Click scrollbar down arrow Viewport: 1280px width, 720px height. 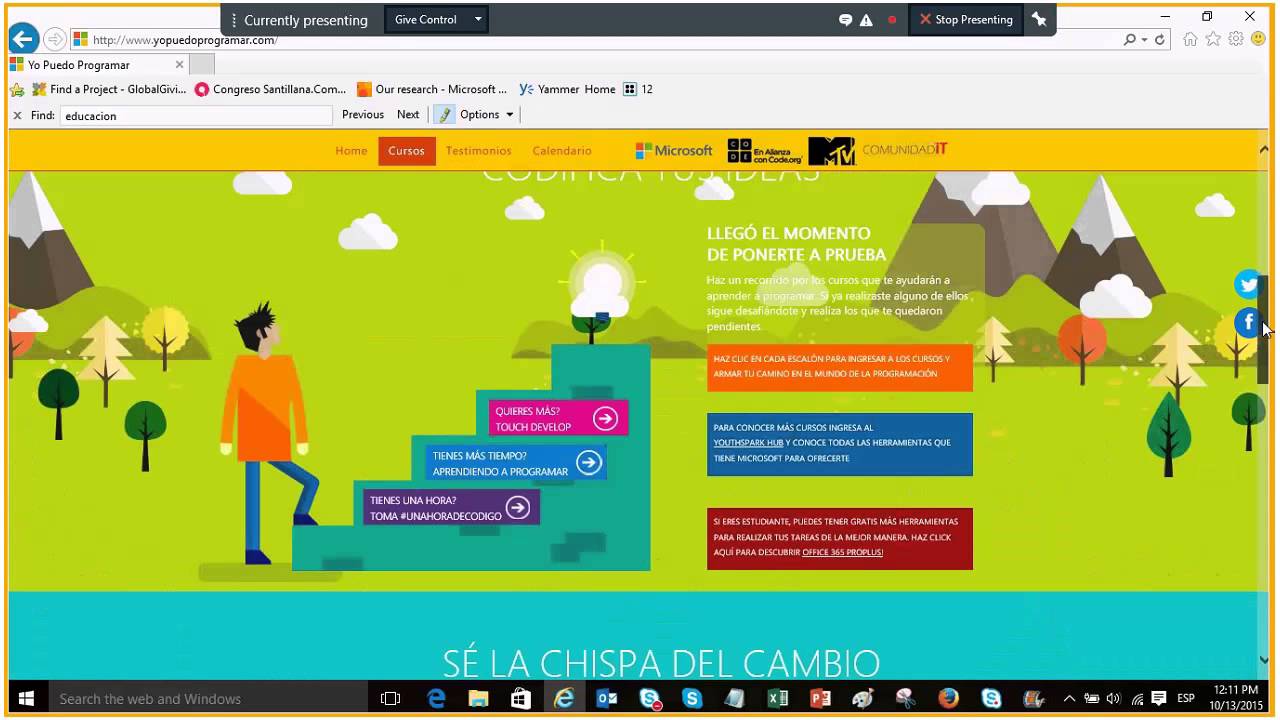pos(1263,660)
